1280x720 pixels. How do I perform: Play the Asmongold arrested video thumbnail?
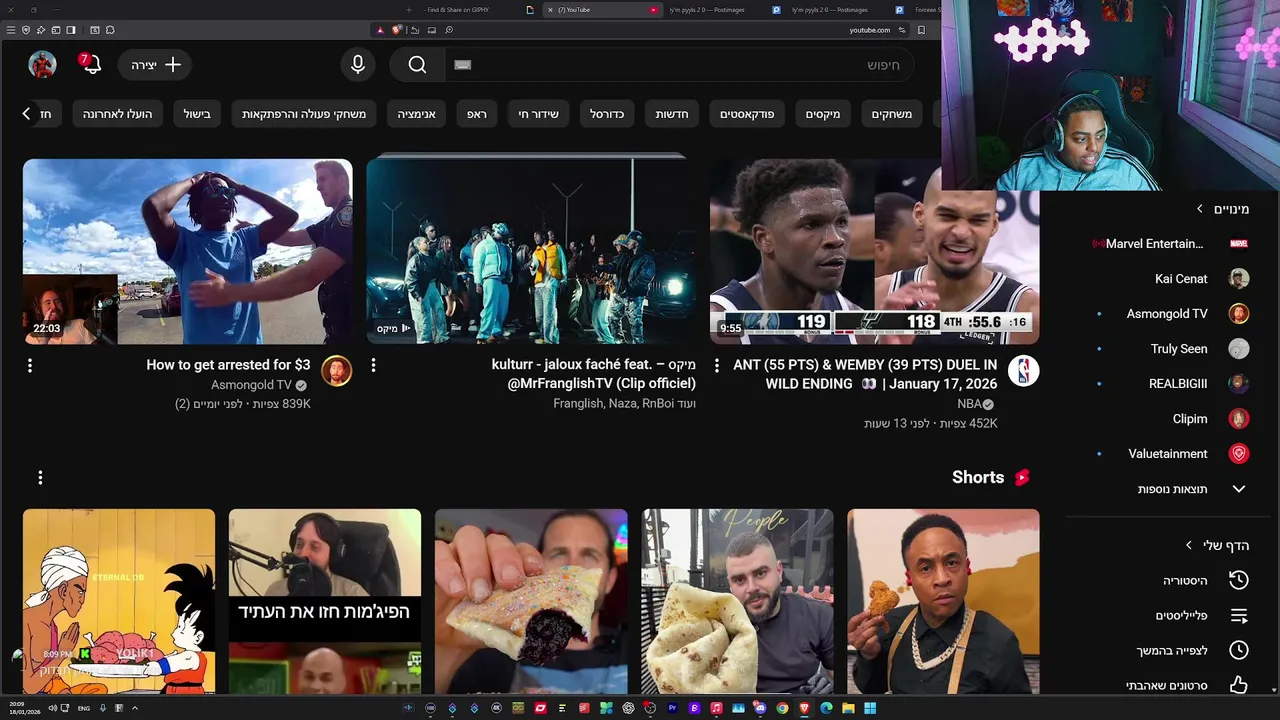point(188,251)
